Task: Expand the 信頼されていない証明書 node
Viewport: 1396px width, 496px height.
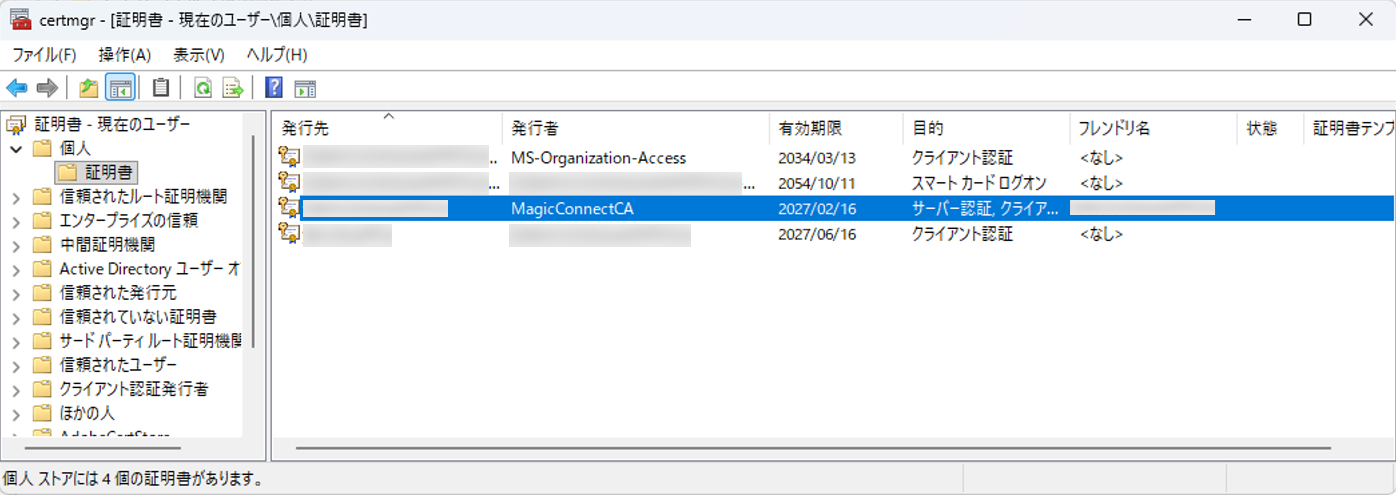Action: point(15,317)
